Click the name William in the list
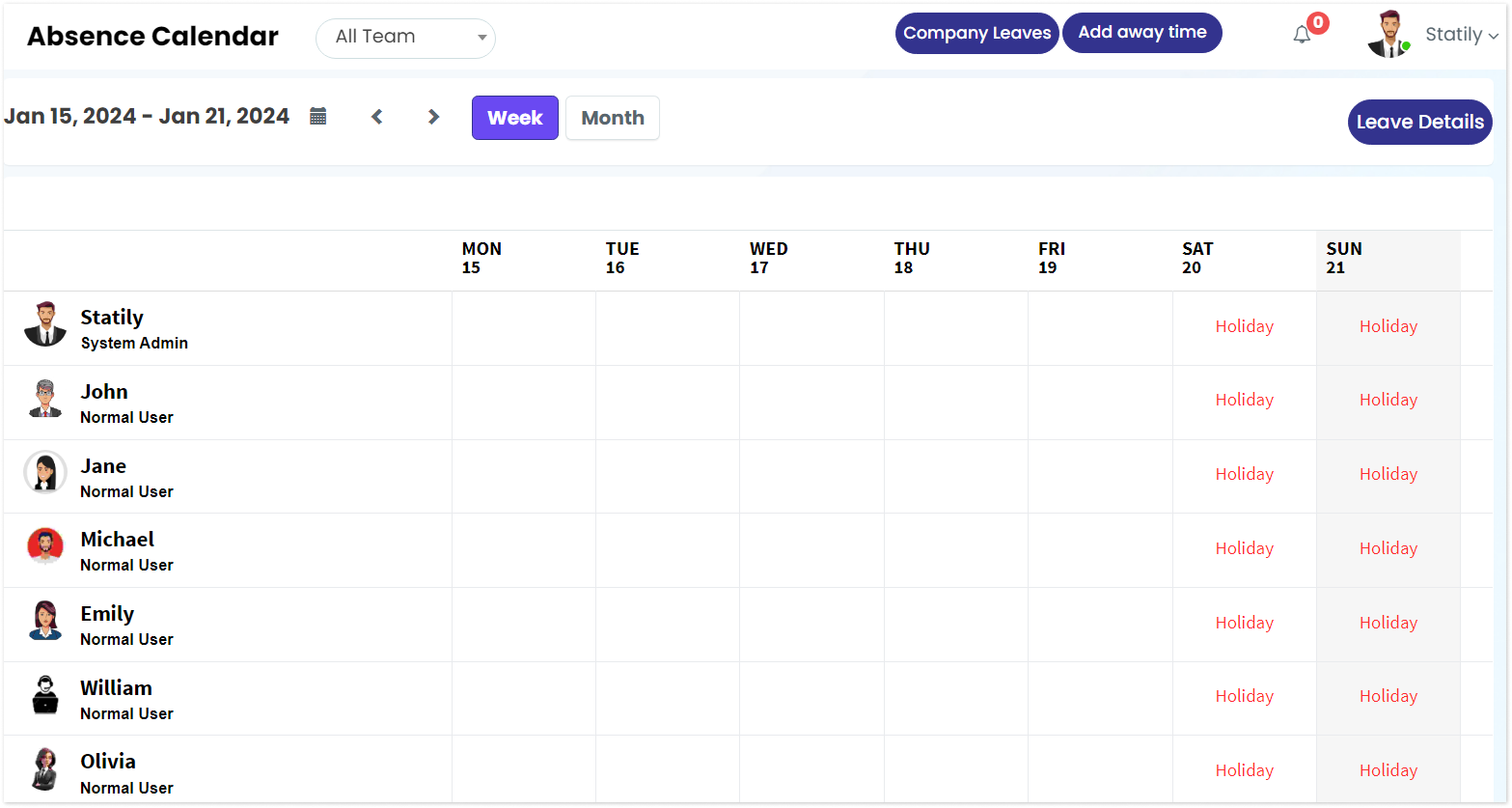1512x808 pixels. pos(116,687)
